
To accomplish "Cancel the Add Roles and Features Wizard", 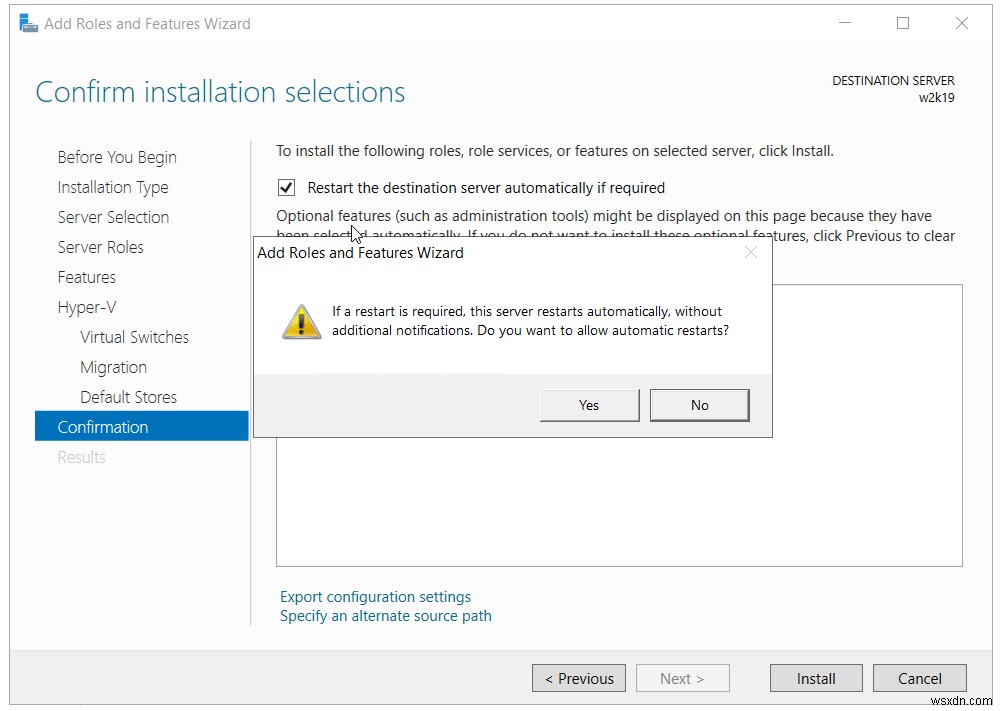I will point(919,678).
